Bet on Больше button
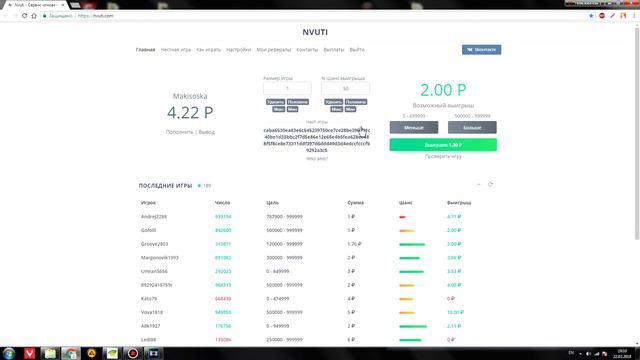This screenshot has height=360, width=640. [472, 127]
